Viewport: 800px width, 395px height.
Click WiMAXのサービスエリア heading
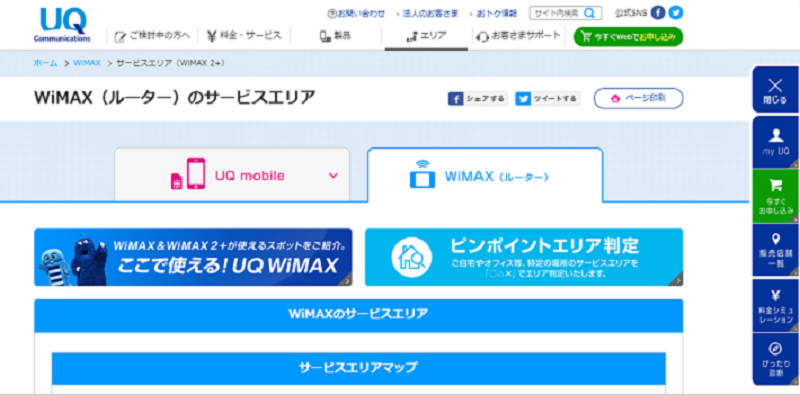point(358,313)
